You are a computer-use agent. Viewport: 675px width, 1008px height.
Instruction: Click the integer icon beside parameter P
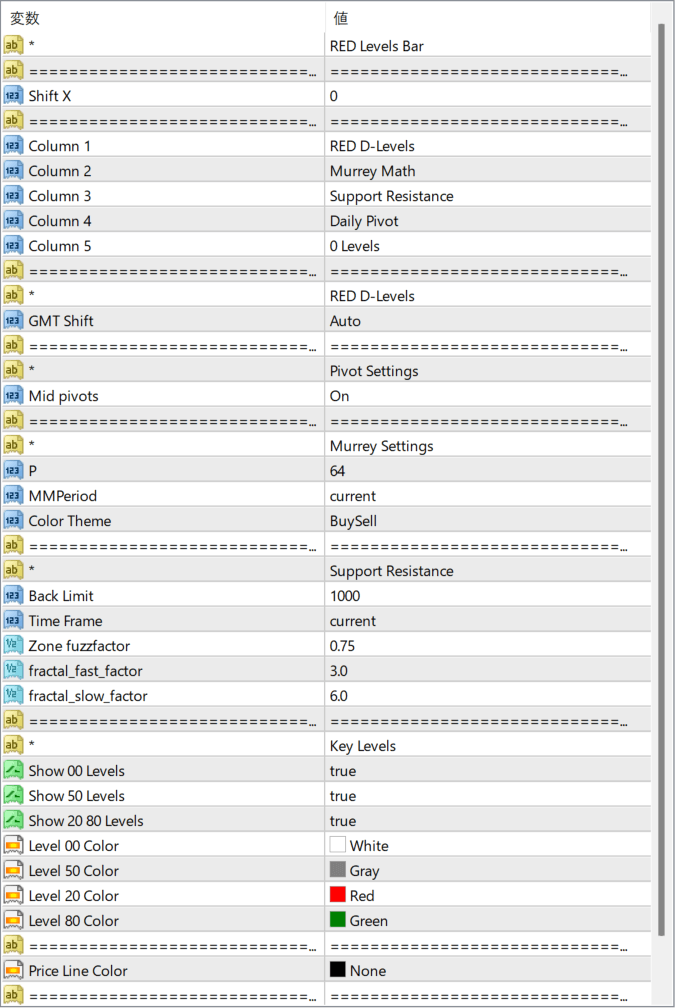(13, 471)
